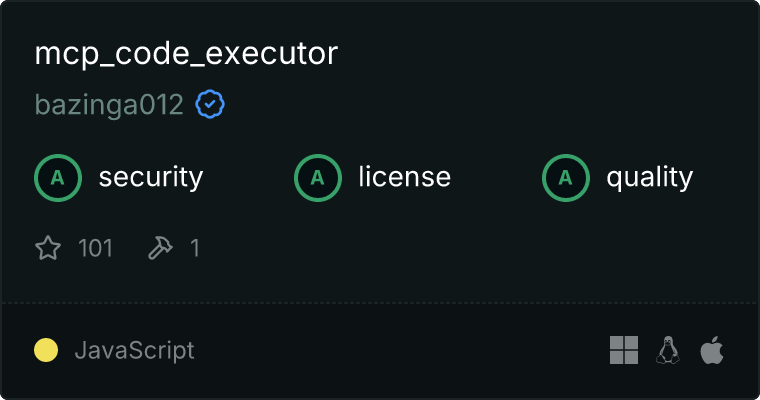Click the mcp_code_executor title

coord(186,54)
